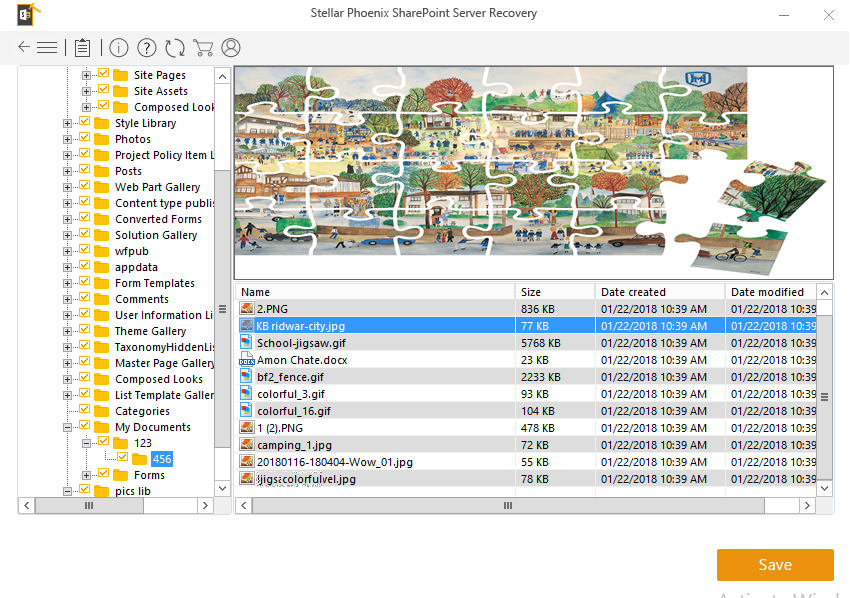This screenshot has height=598, width=851.
Task: Click the 2.PNG file icon
Action: pyautogui.click(x=246, y=309)
